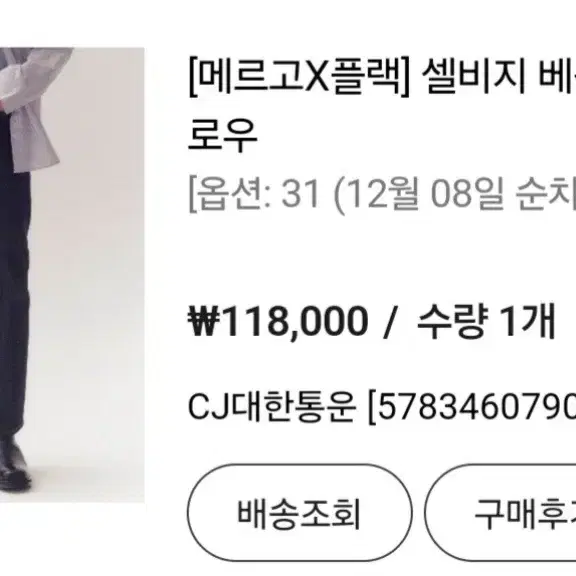576x576 pixels.
Task: Open the [메르고X플랙] brand tag in title
Action: (299, 76)
